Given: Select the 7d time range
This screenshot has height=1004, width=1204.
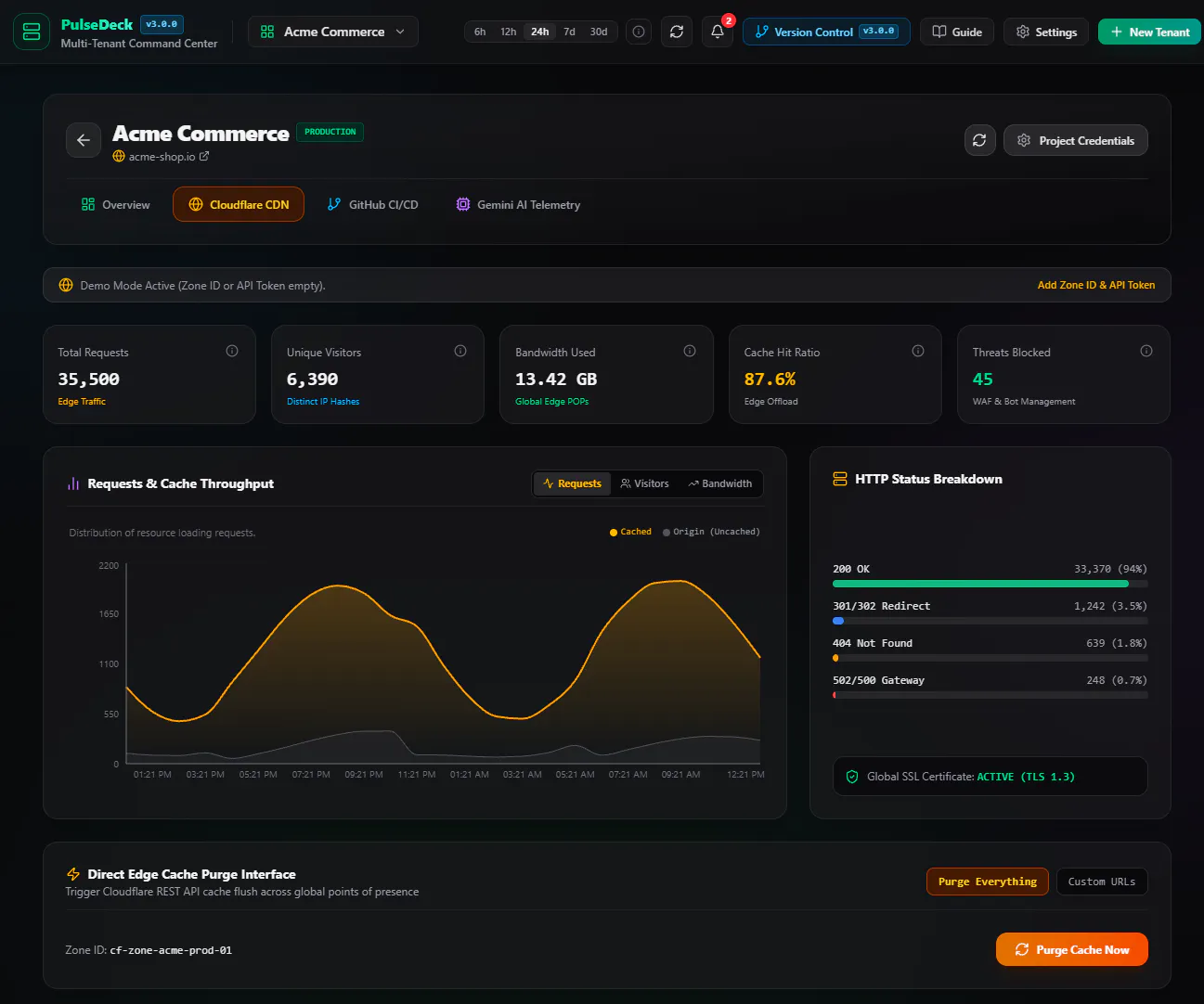Looking at the screenshot, I should point(569,32).
